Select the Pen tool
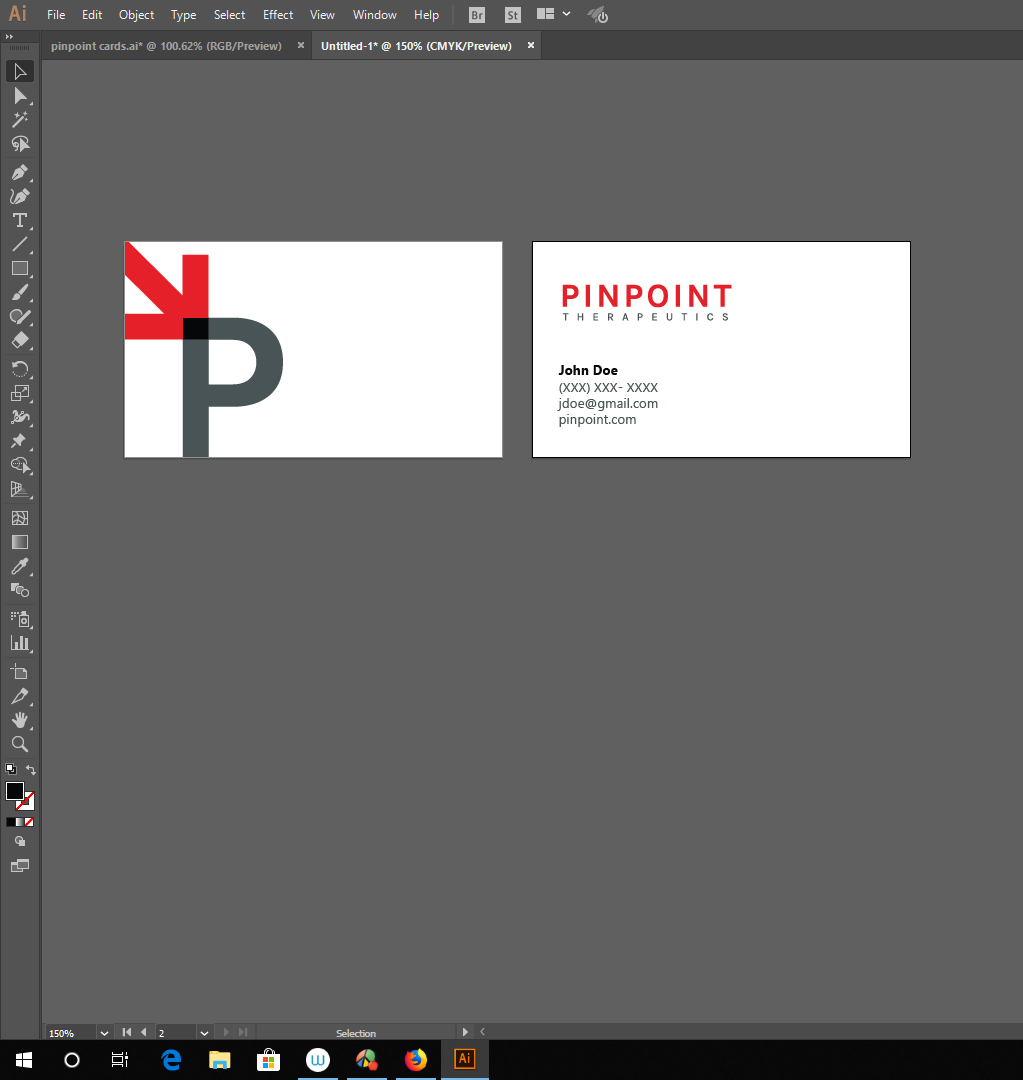Image resolution: width=1023 pixels, height=1080 pixels. pos(19,172)
